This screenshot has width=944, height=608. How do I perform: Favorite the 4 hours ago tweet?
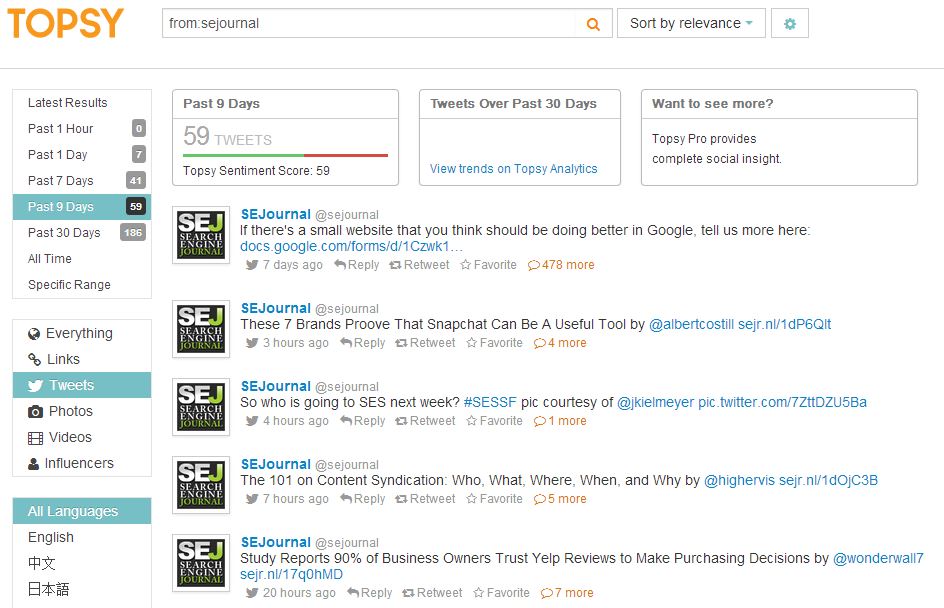point(494,421)
